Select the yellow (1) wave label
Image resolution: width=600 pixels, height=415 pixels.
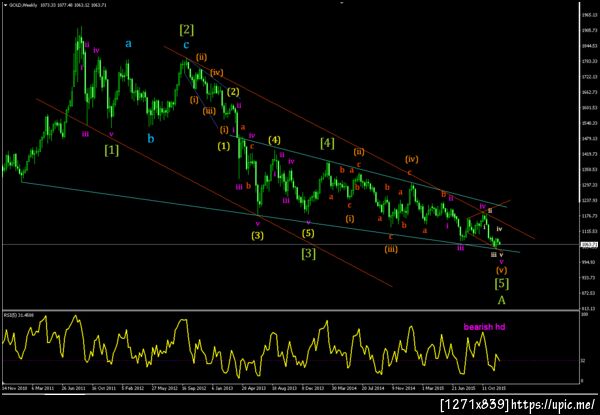[x=224, y=146]
